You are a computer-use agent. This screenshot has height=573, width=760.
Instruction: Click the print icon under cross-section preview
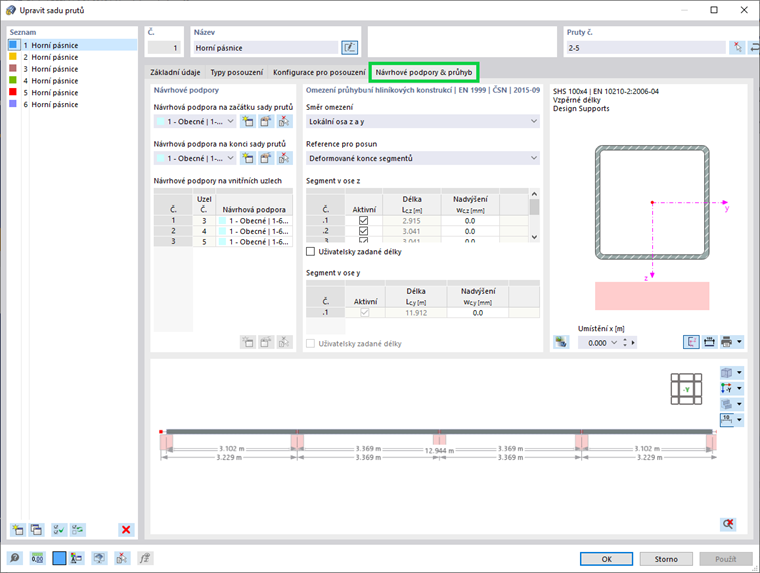pos(727,342)
